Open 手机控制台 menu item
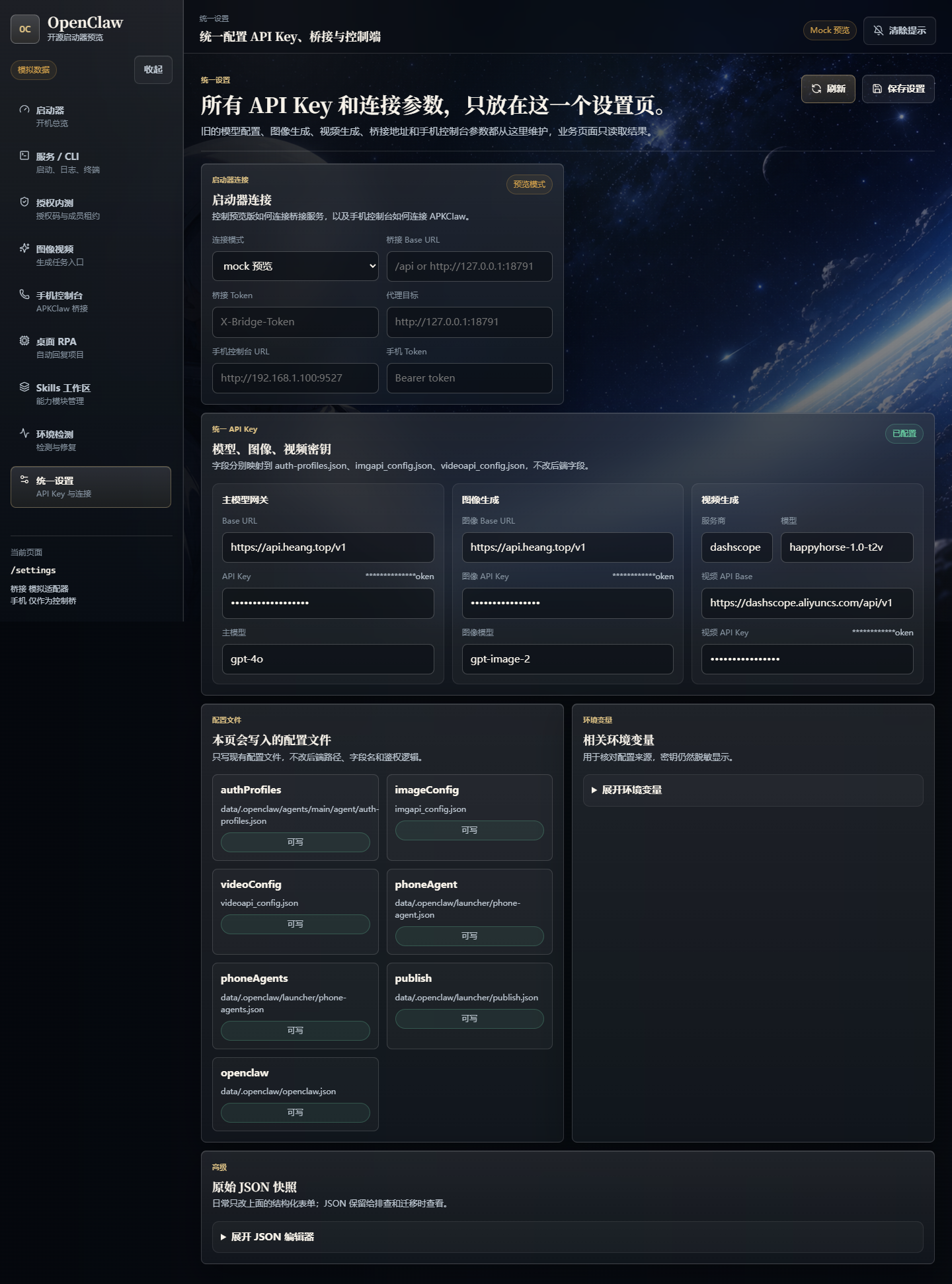The image size is (952, 1284). coord(91,301)
